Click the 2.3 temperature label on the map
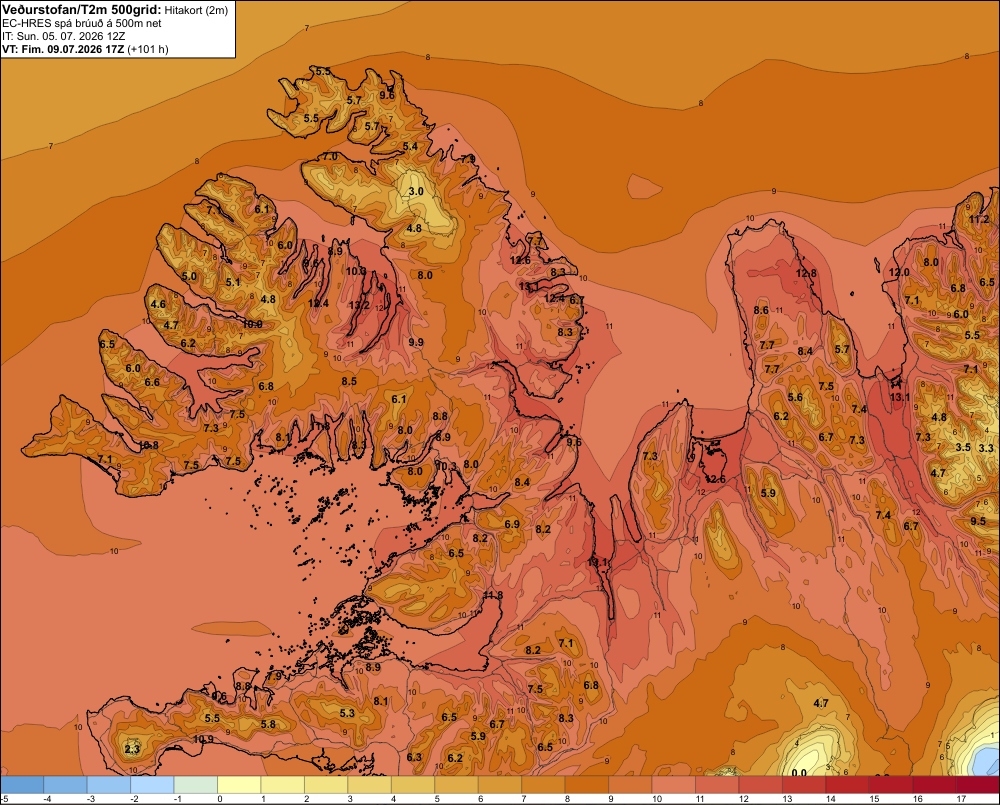The image size is (1000, 805). (x=132, y=749)
